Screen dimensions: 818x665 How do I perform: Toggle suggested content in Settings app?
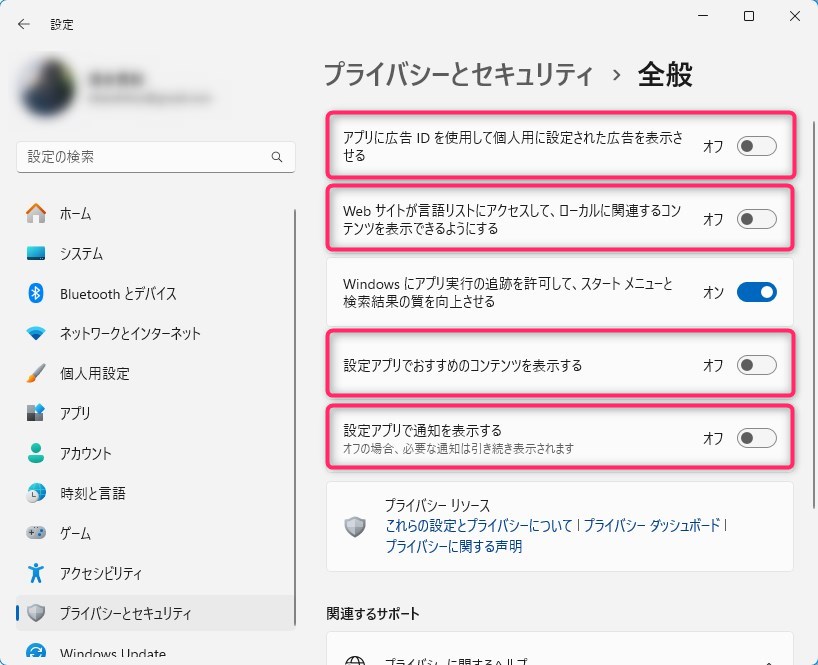click(756, 365)
